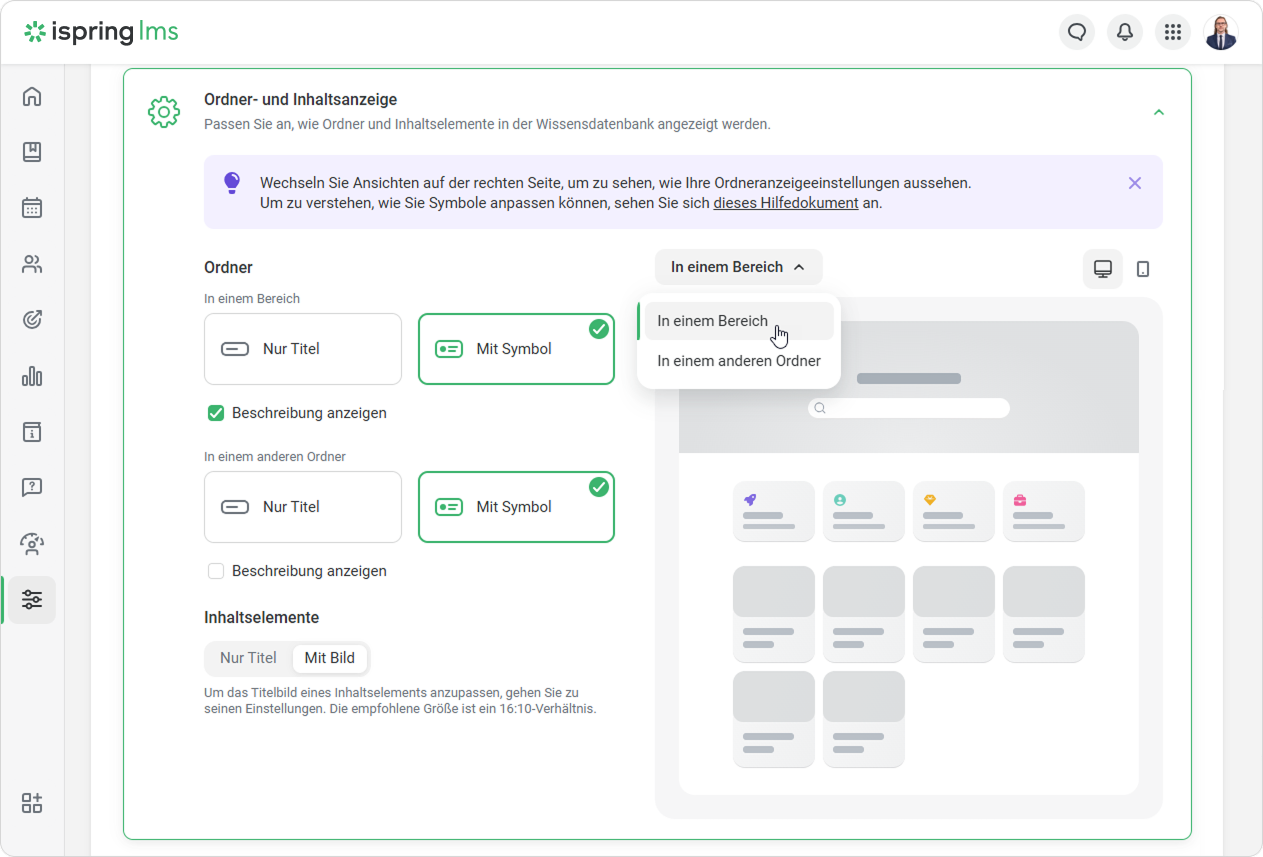Open the 'dieses Hilfedokument' link
This screenshot has width=1263, height=857.
point(786,203)
